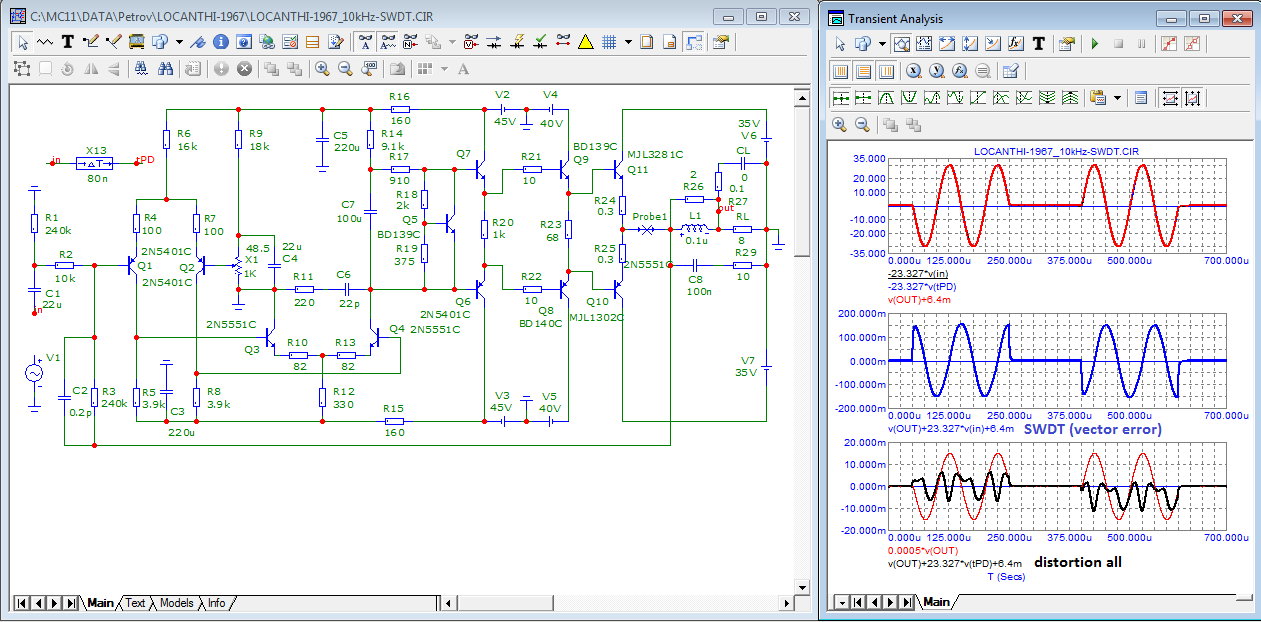This screenshot has width=1261, height=622.
Task: Switch to the Models tab
Action: [x=176, y=604]
